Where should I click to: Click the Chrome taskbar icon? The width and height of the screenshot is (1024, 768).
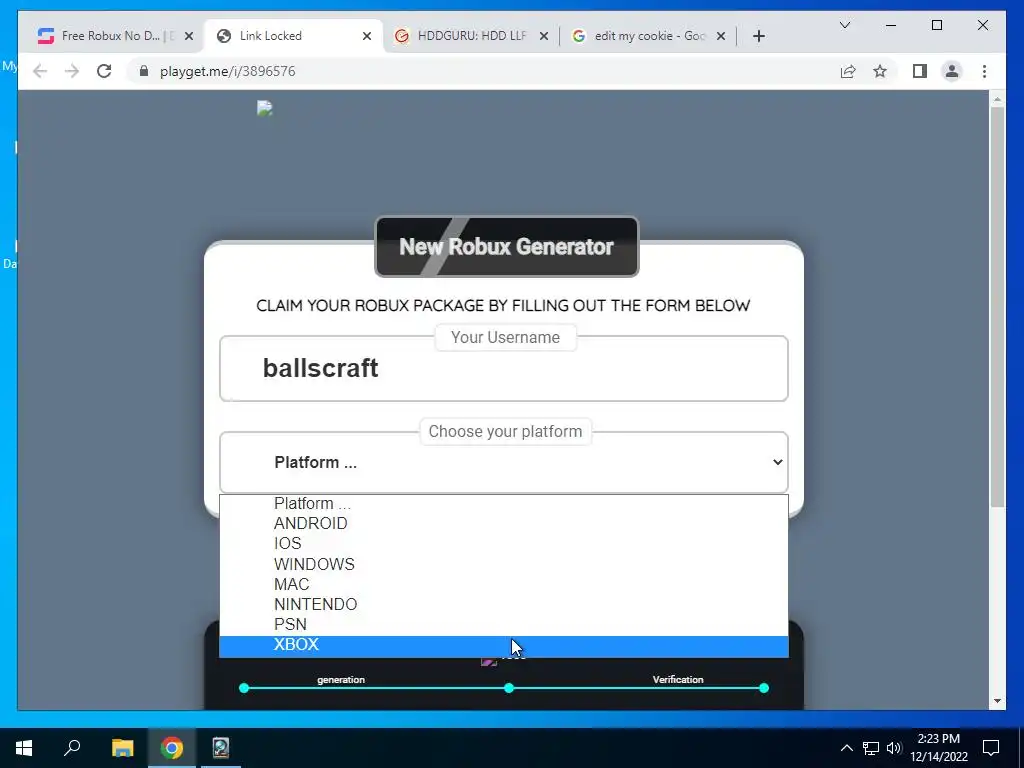coord(172,748)
